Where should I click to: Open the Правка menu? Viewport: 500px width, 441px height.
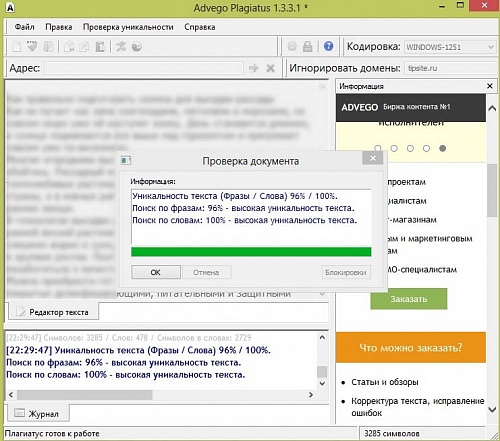tap(59, 27)
